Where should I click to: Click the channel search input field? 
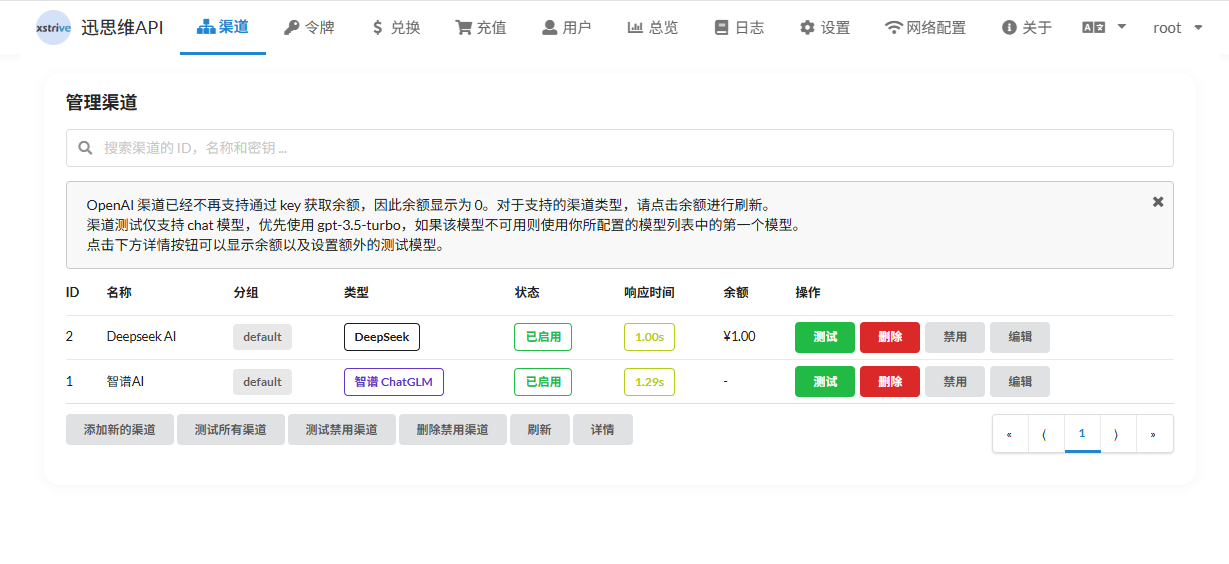click(620, 148)
